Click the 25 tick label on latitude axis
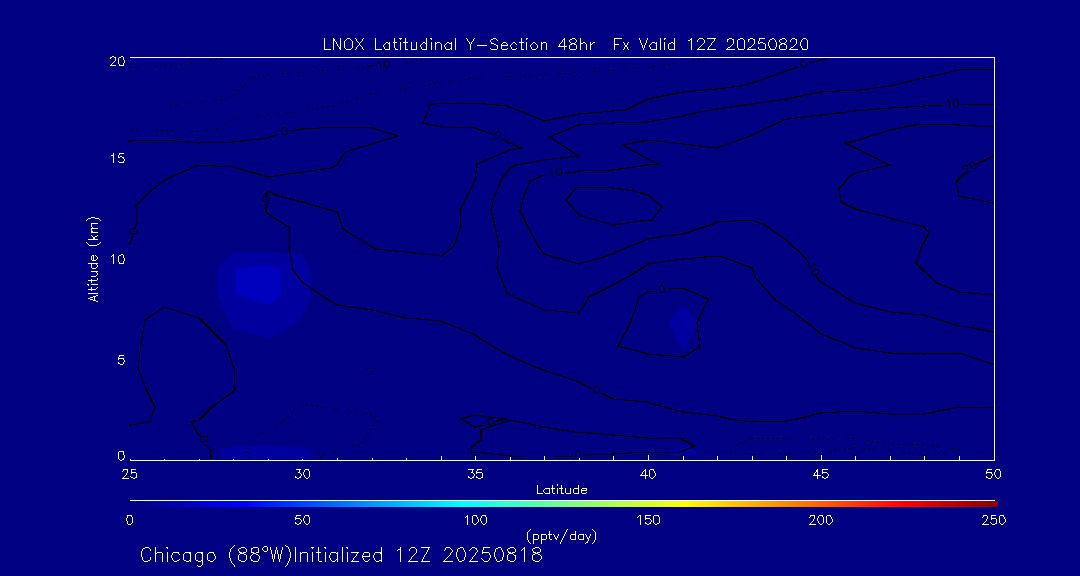The height and width of the screenshot is (576, 1080). [130, 473]
